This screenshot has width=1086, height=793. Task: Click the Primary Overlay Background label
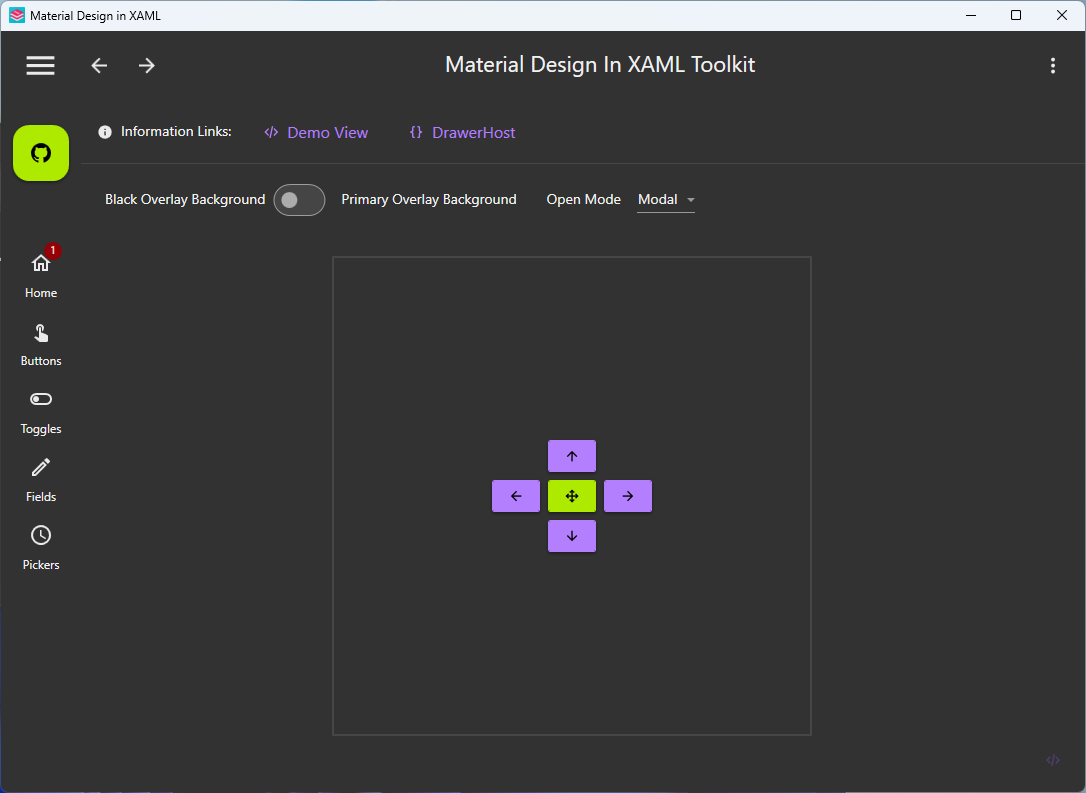[429, 199]
